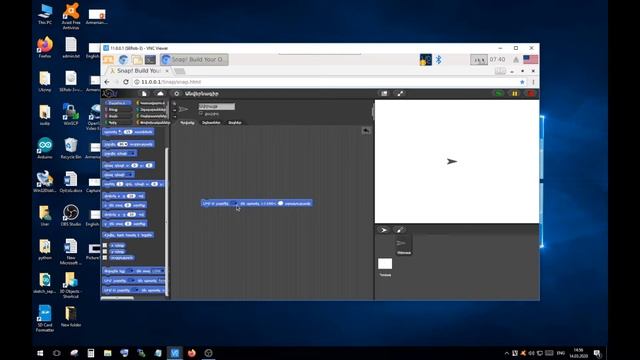Image resolution: width=640 pixels, height=360 pixels.
Task: Click the white oval slot on the script block
Action: coord(280,203)
